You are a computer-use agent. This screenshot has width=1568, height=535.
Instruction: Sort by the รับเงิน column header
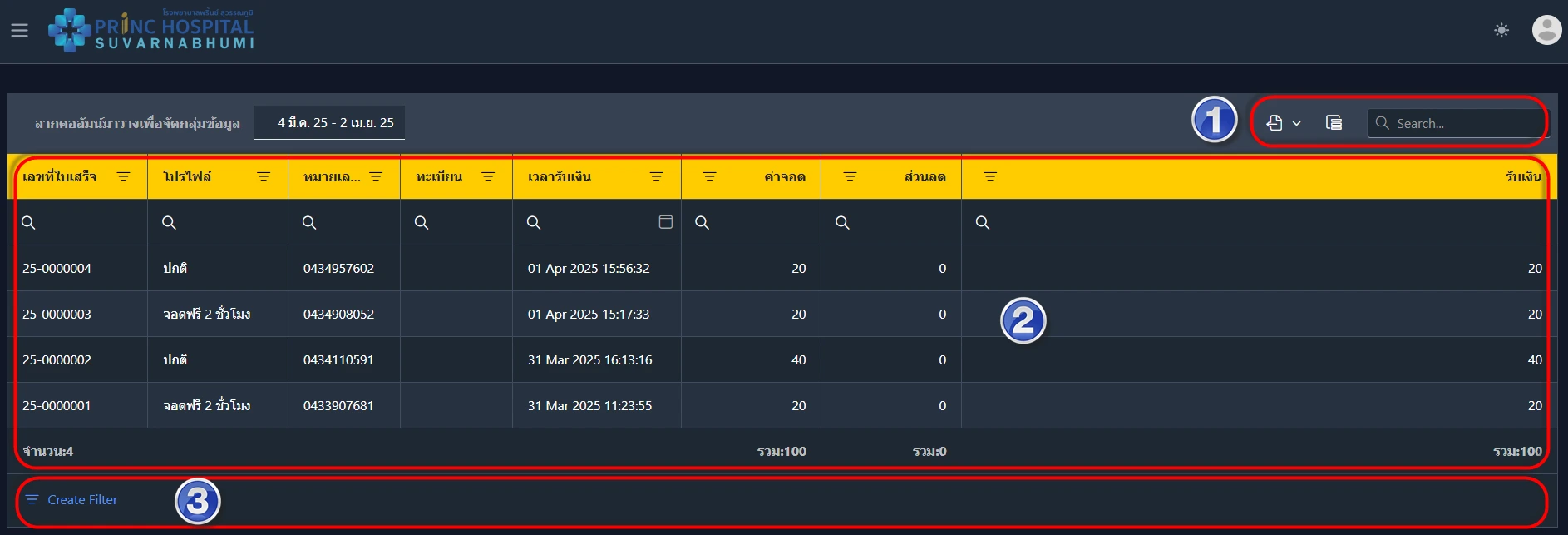coord(1522,176)
